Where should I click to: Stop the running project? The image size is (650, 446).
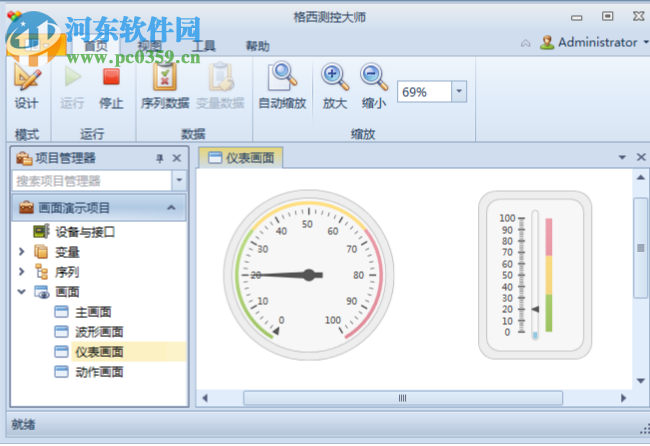pyautogui.click(x=111, y=87)
